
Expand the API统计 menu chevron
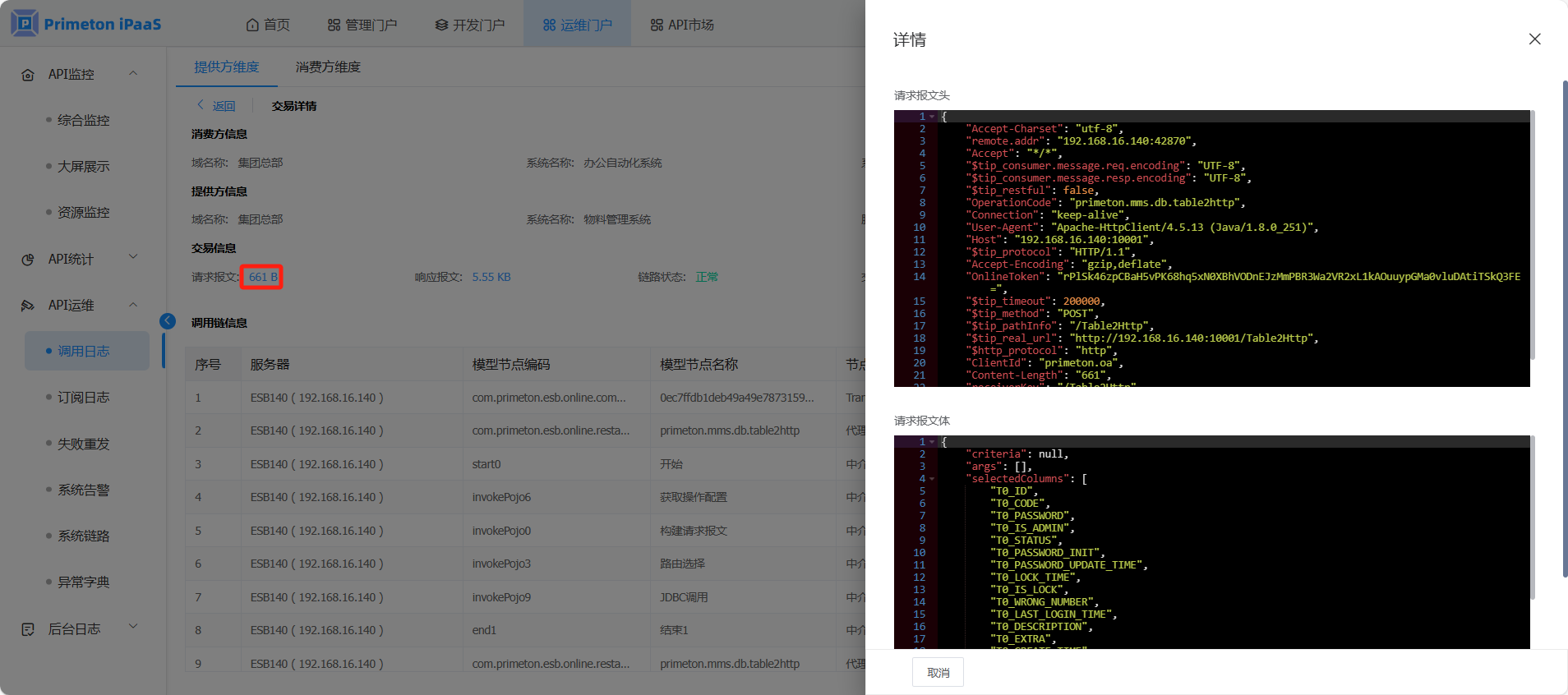(x=133, y=257)
